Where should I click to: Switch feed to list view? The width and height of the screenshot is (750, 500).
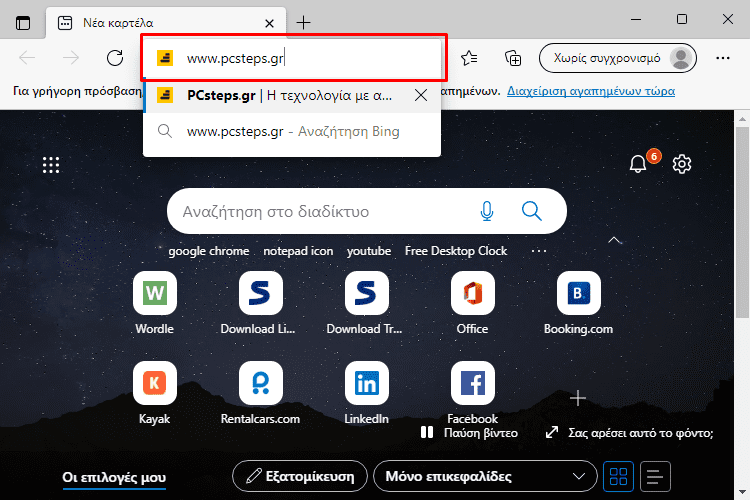(x=655, y=476)
